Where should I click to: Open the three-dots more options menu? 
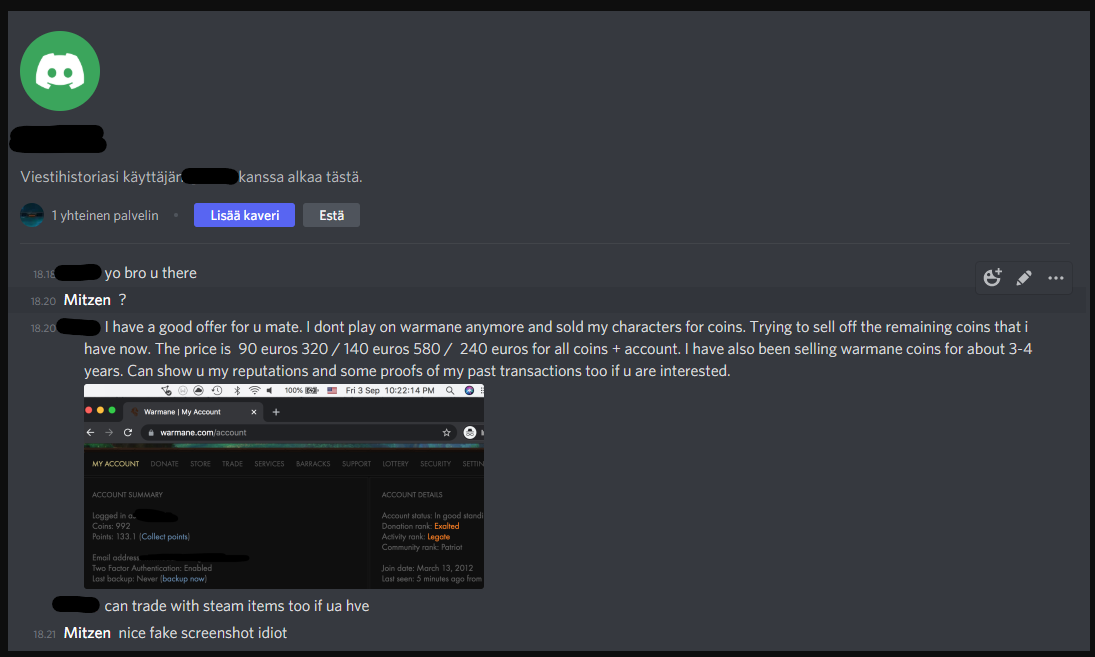pyautogui.click(x=1056, y=278)
